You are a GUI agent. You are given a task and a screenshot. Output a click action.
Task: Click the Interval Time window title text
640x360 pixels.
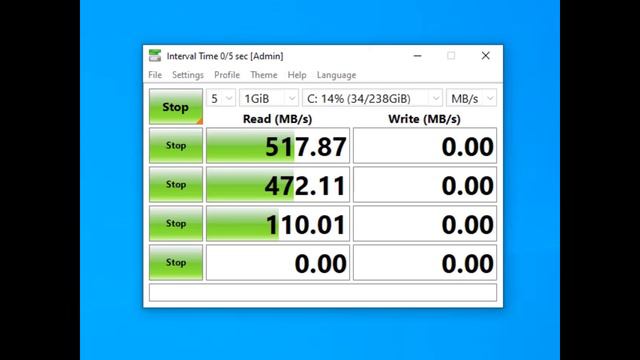(225, 56)
